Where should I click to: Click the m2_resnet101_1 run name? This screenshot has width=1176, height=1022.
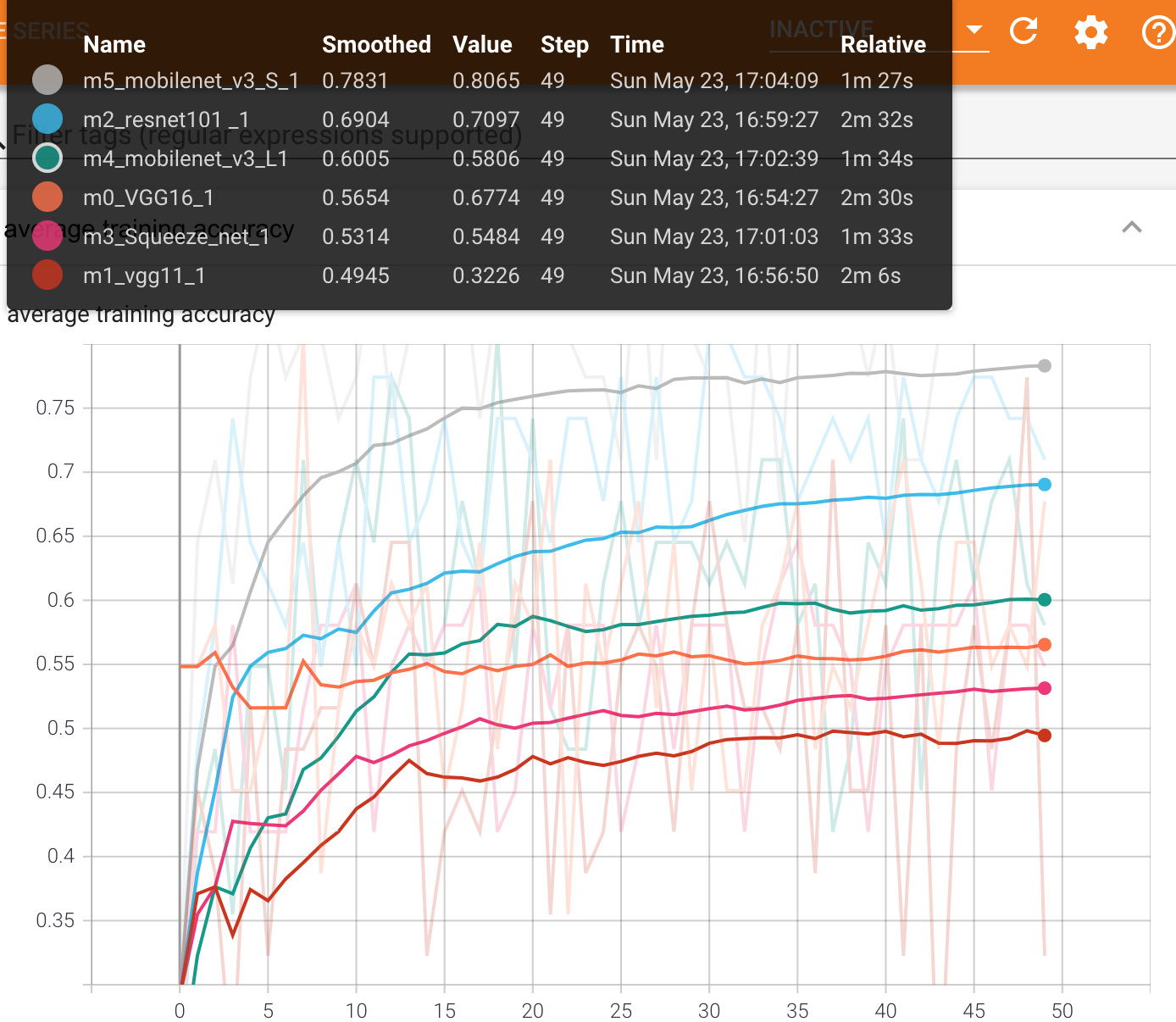[x=166, y=119]
